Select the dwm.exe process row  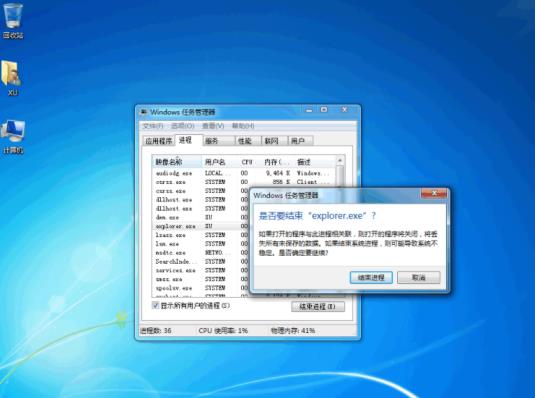[x=201, y=217]
